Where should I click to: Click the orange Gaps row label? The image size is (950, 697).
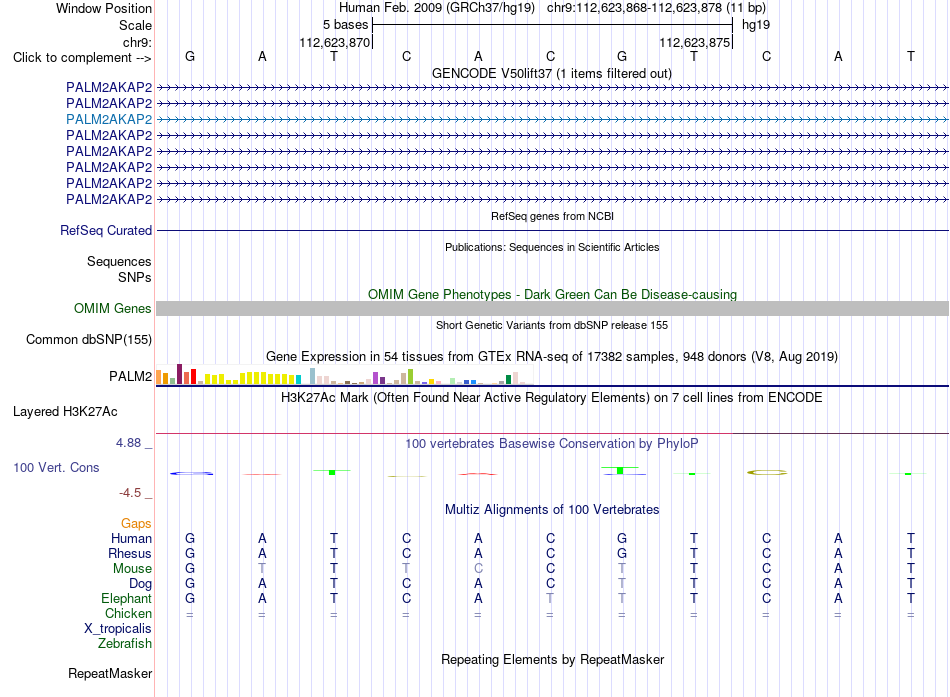click(136, 523)
